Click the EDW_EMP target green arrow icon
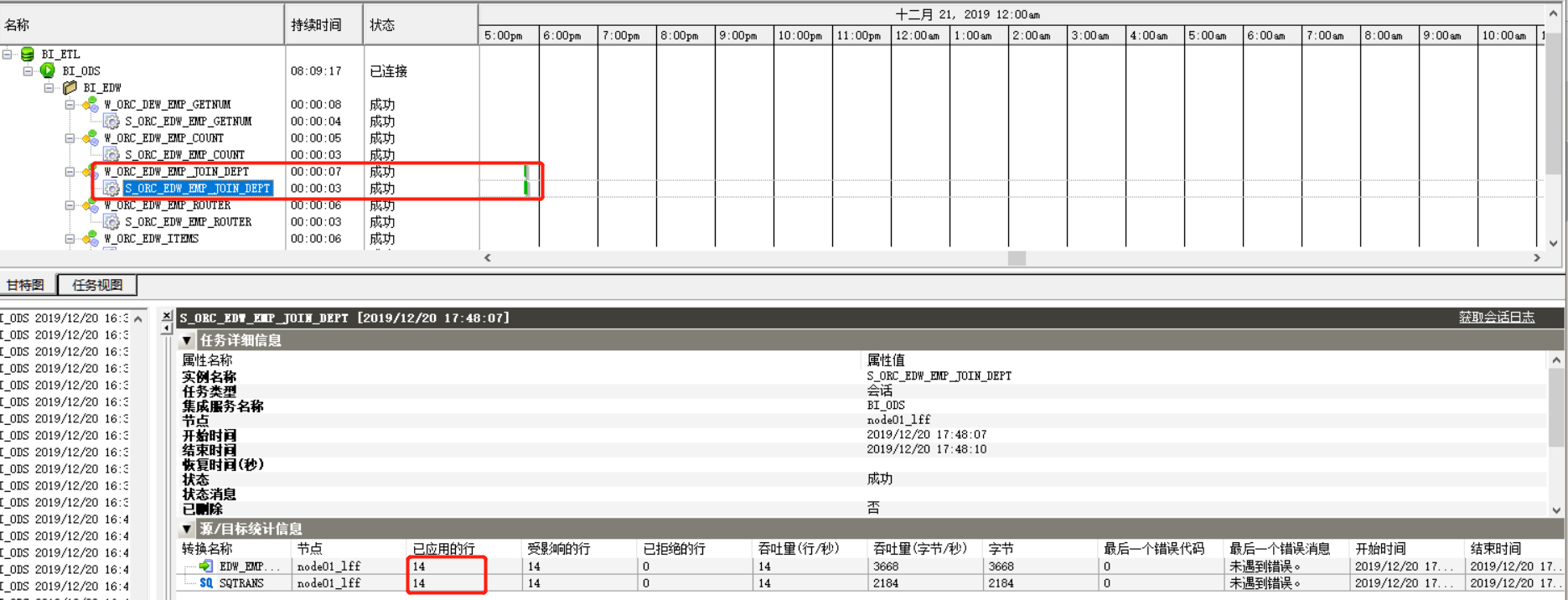Viewport: 1568px width, 600px height. click(206, 566)
